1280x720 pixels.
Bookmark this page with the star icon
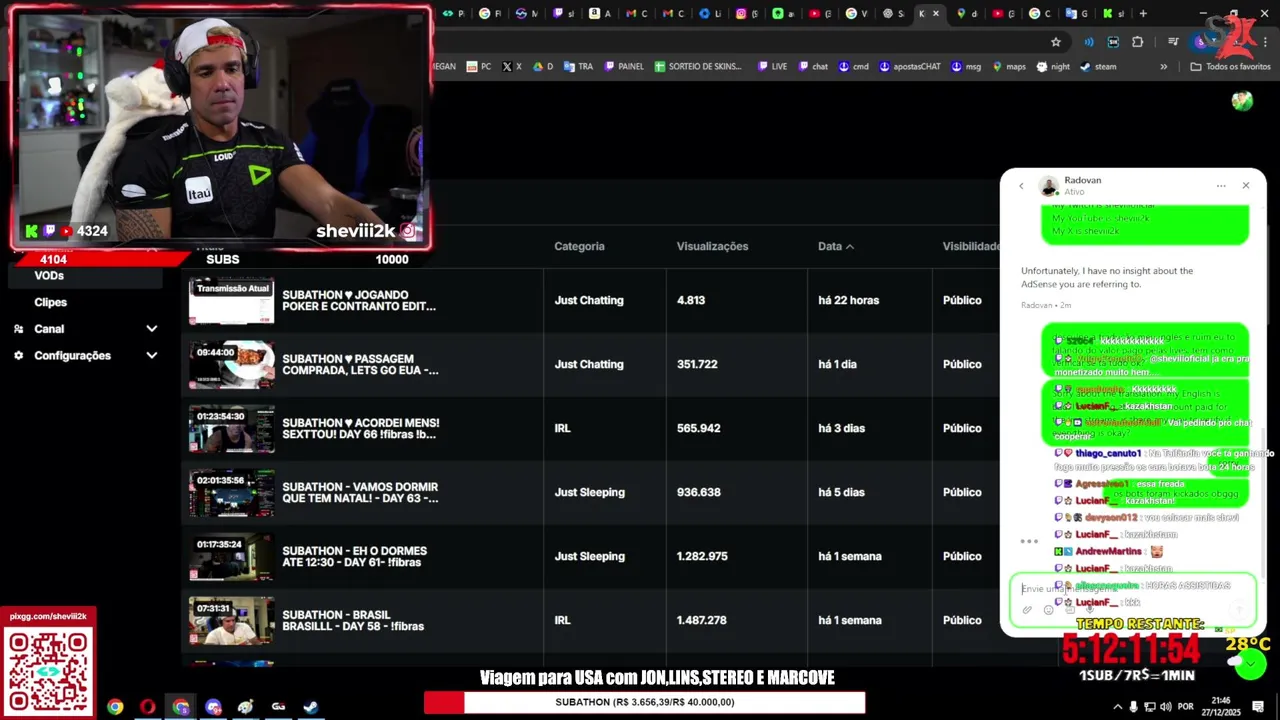click(1055, 42)
